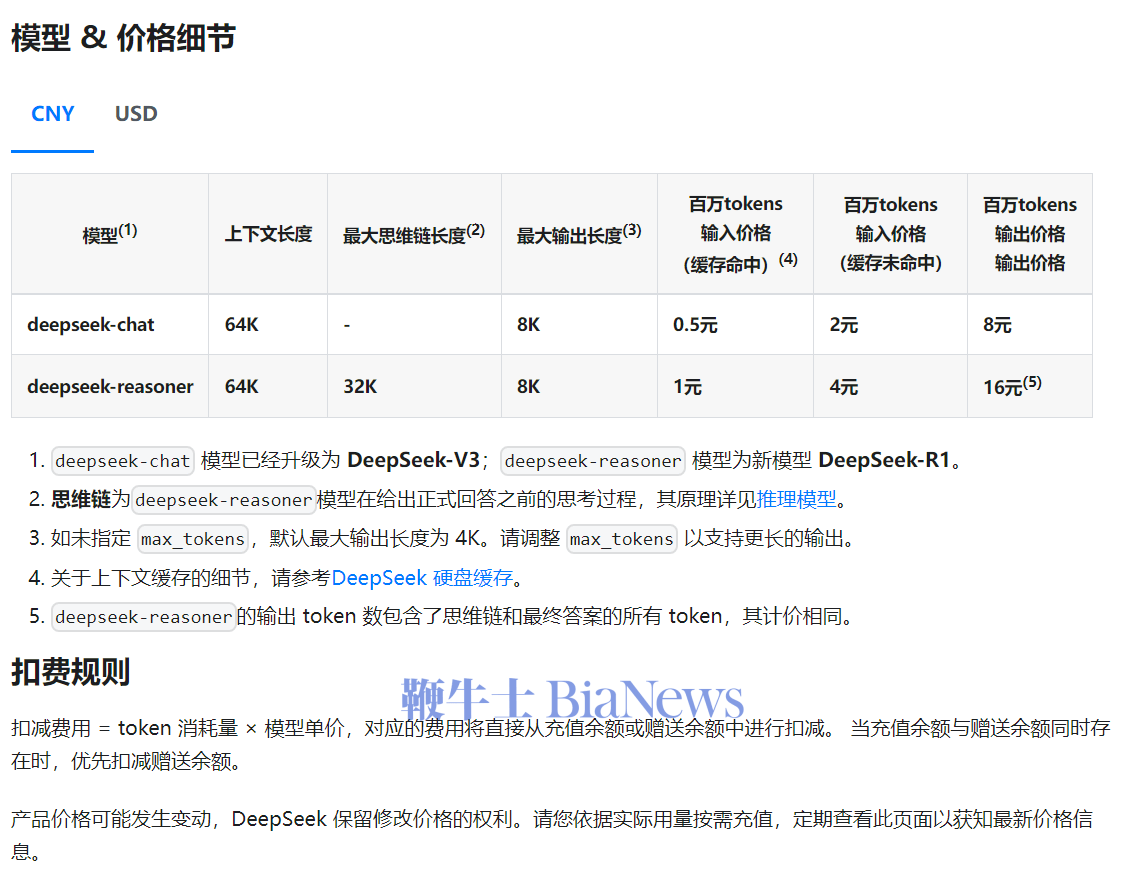
Task: Click first max_tokens code tag in note 3
Action: click(x=193, y=539)
